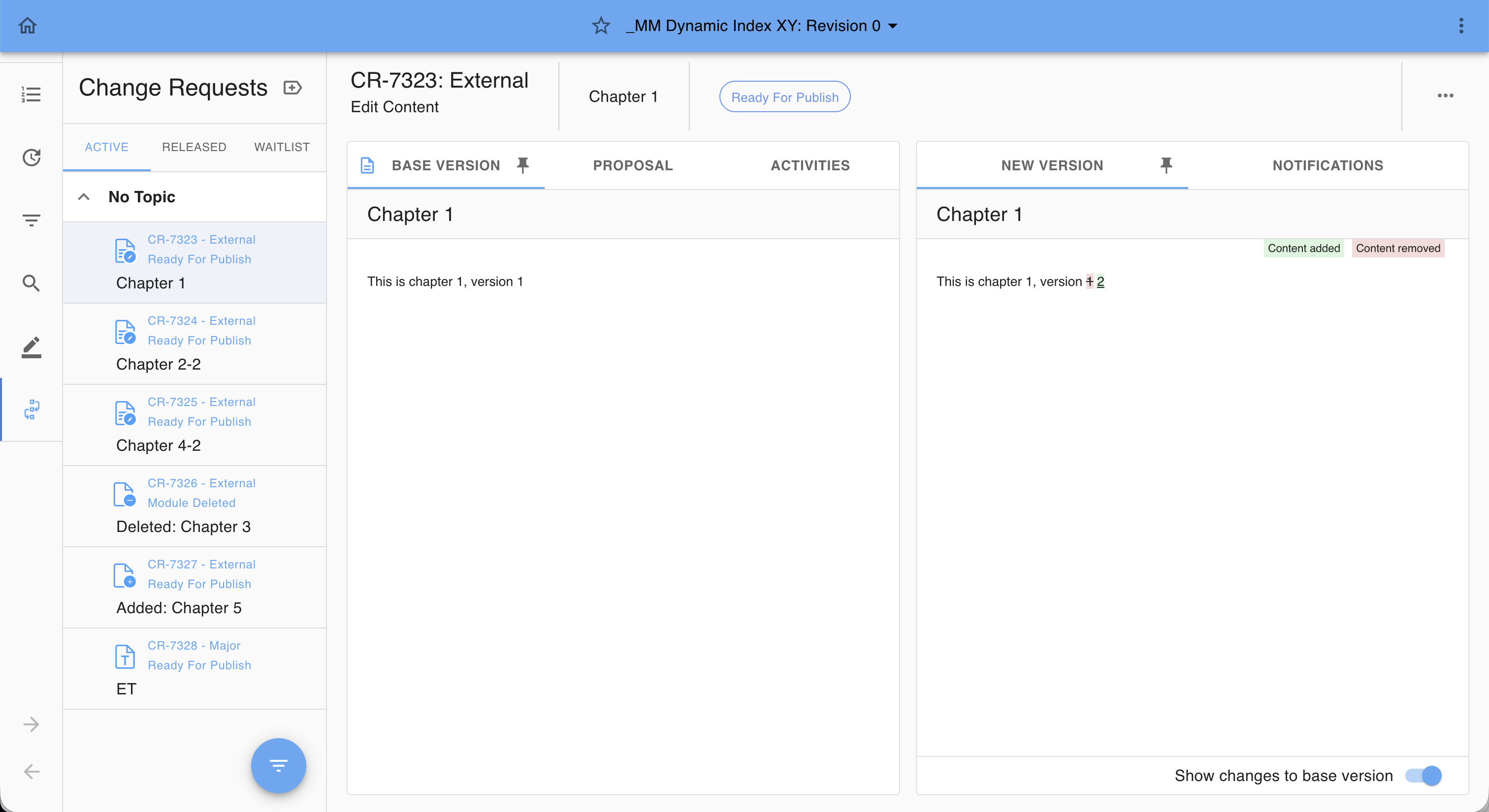Click the add change request icon

pyautogui.click(x=292, y=88)
